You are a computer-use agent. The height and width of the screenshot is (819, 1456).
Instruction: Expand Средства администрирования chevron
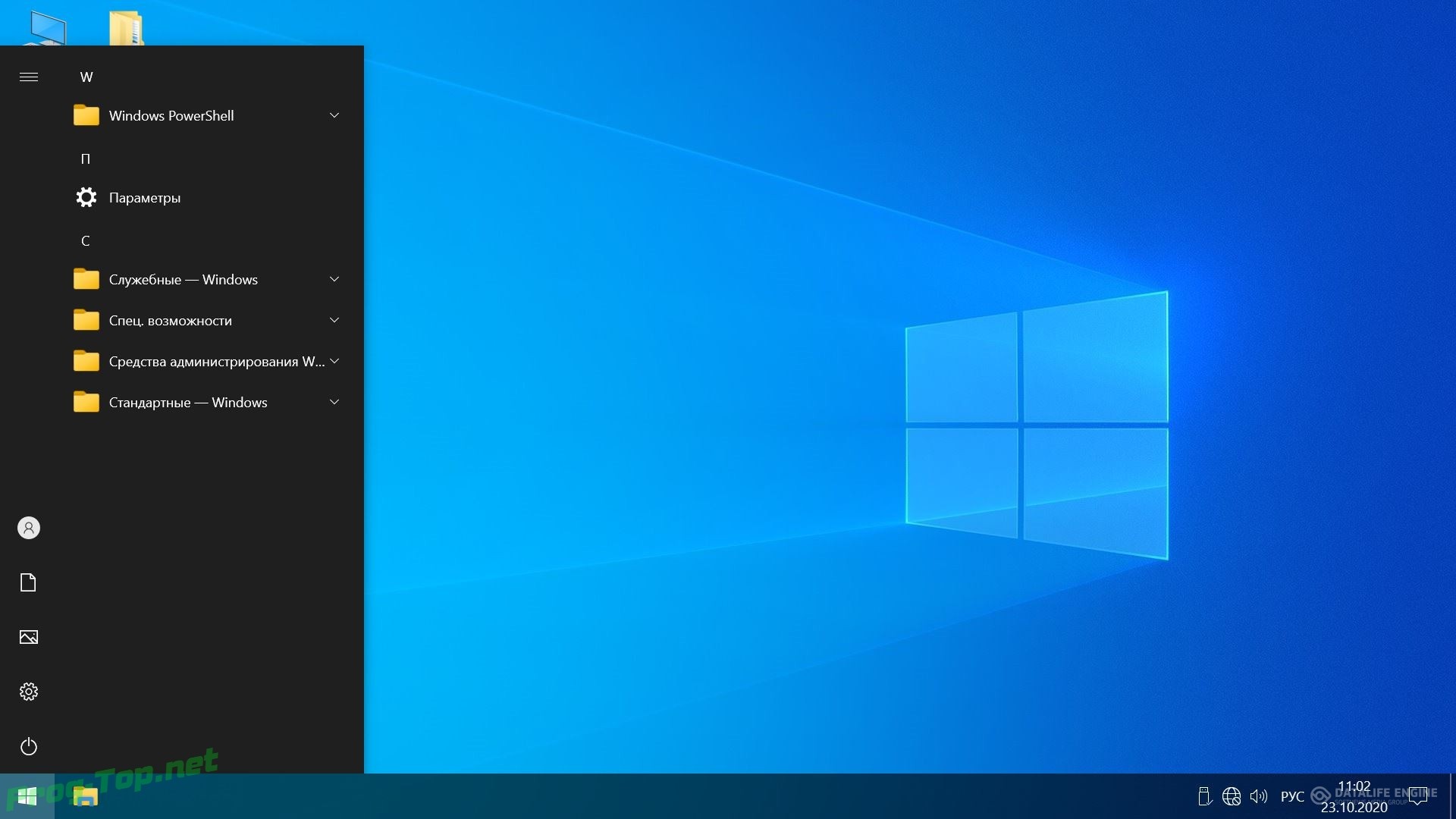pyautogui.click(x=334, y=361)
